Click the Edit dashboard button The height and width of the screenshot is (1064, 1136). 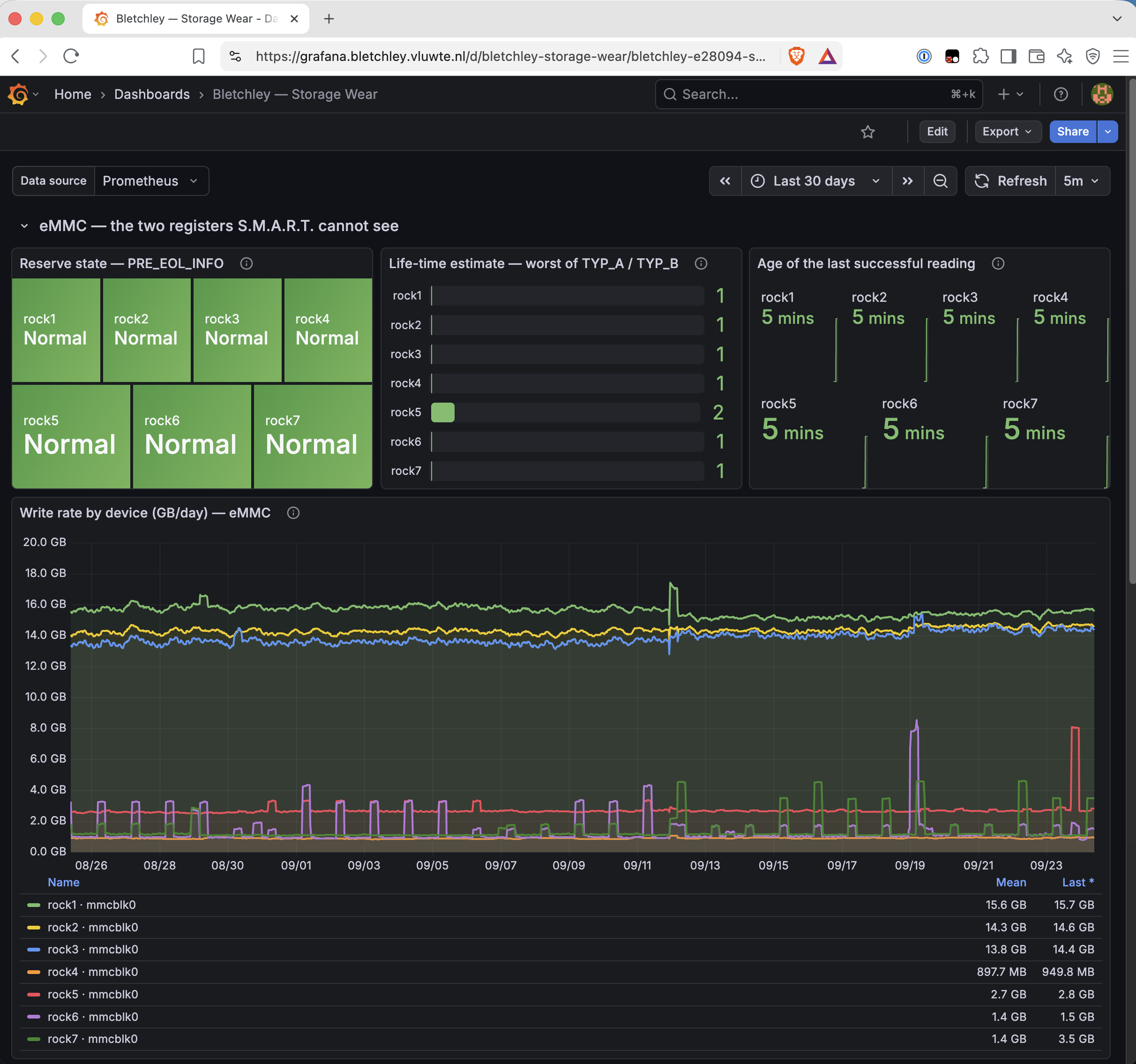click(936, 132)
